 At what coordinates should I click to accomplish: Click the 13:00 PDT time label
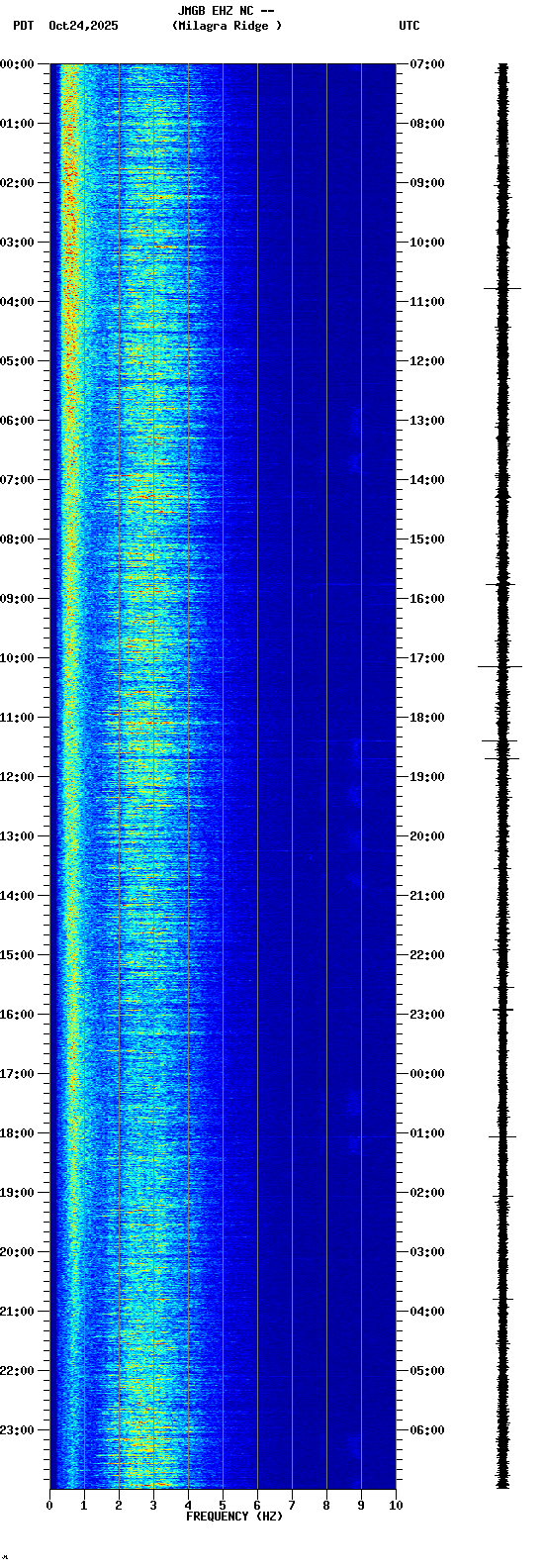(17, 836)
